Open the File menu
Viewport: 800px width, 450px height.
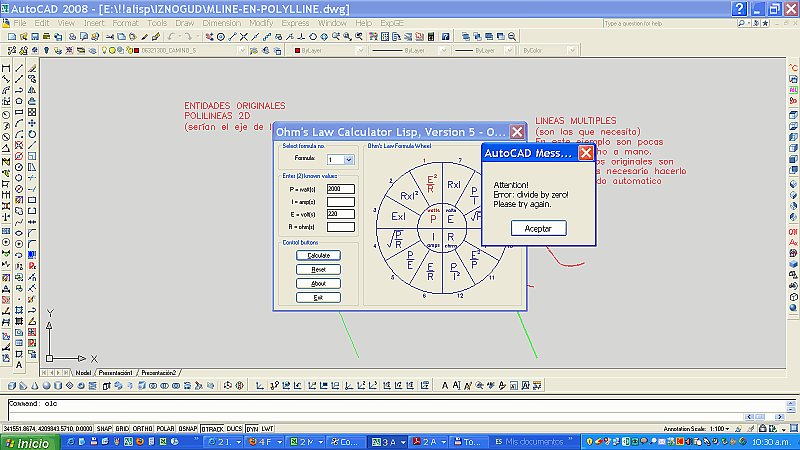[20, 23]
